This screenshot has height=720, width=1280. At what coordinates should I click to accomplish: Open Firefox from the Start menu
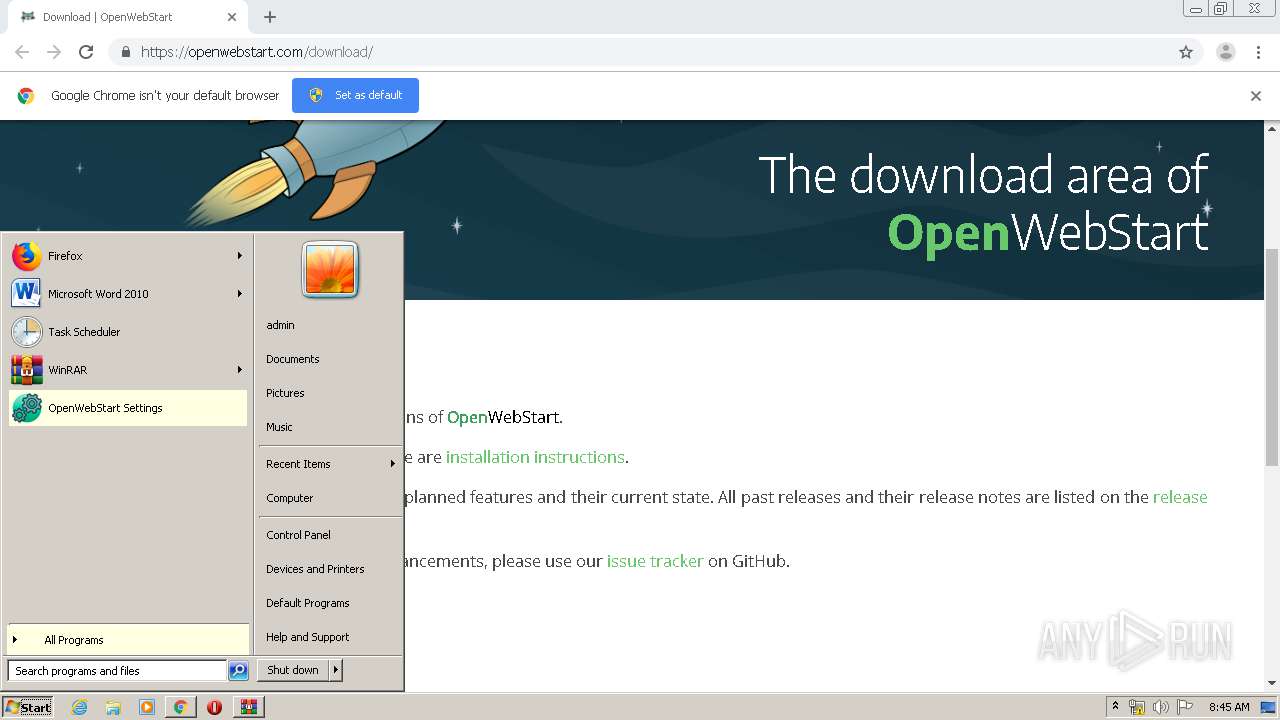coord(127,256)
